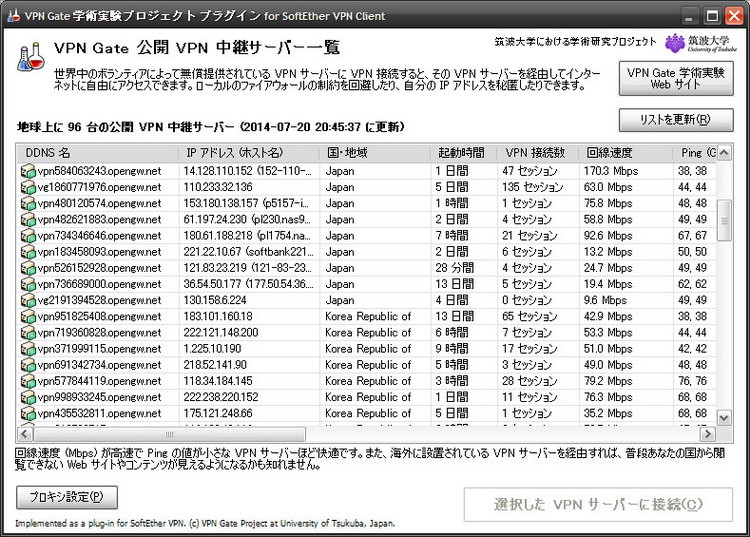750x537 pixels.
Task: Click 9.6 Mbps speed value
Action: point(605,300)
